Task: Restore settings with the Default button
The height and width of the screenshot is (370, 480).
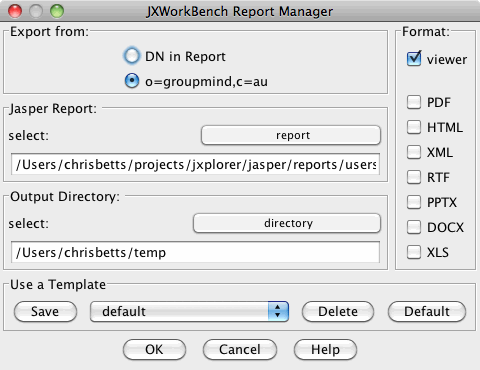Action: [427, 311]
